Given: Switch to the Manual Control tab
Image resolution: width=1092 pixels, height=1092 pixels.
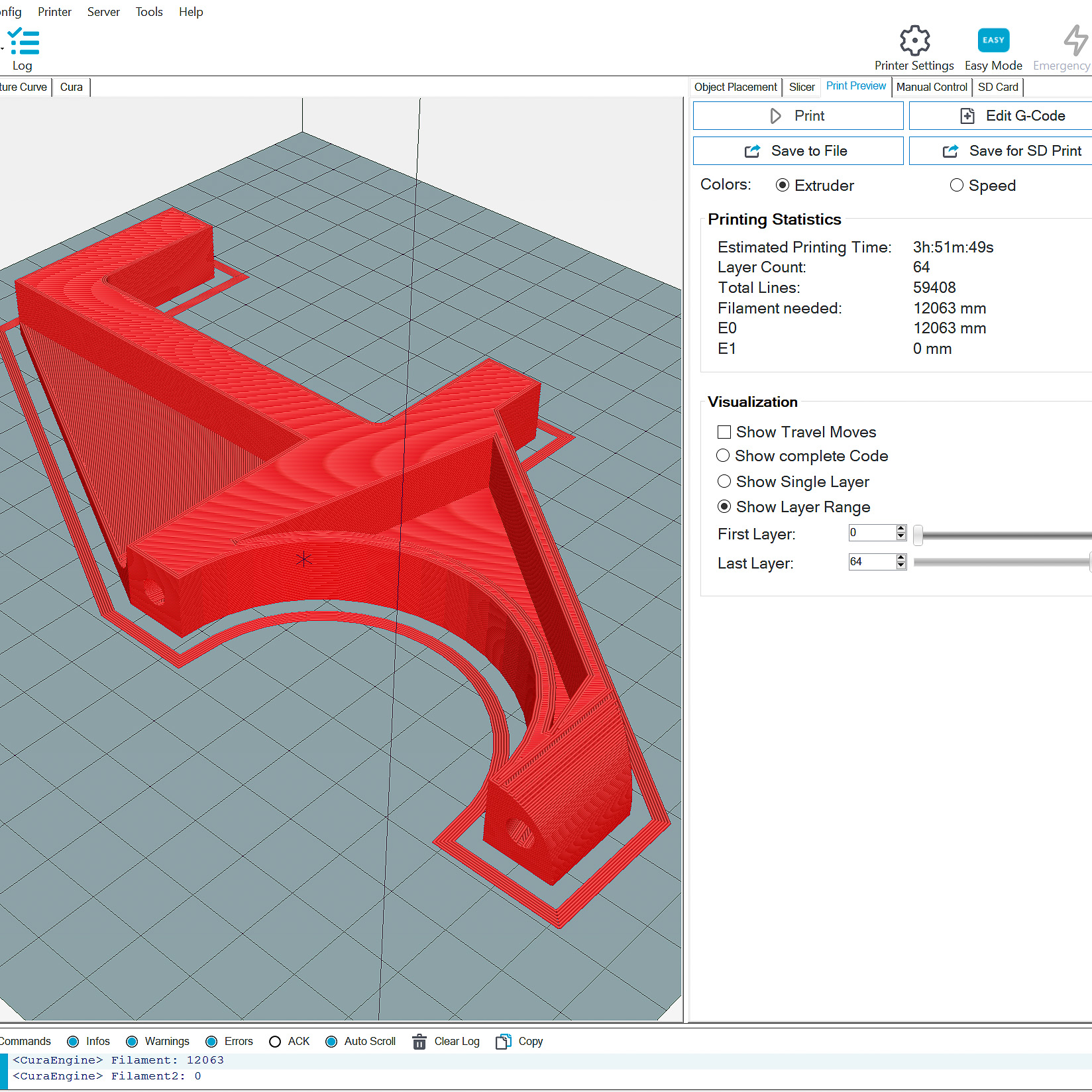Looking at the screenshot, I should pos(931,87).
